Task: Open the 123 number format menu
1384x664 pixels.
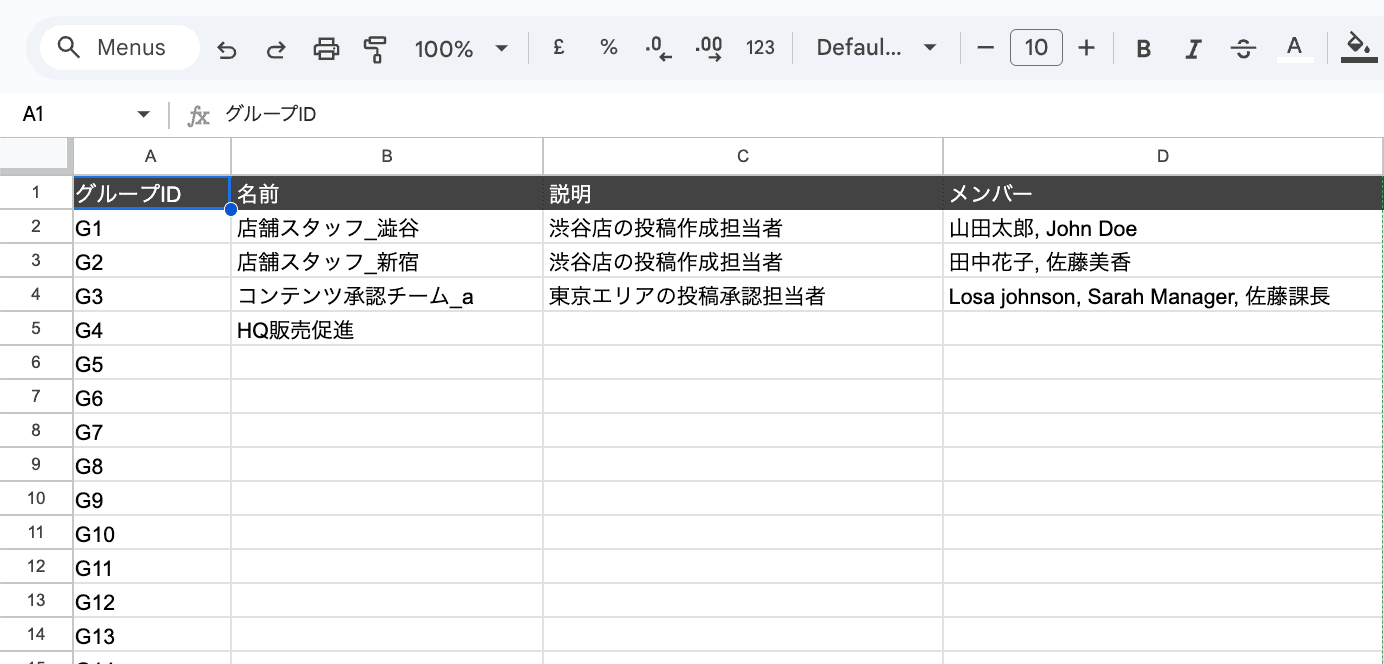Action: point(760,48)
